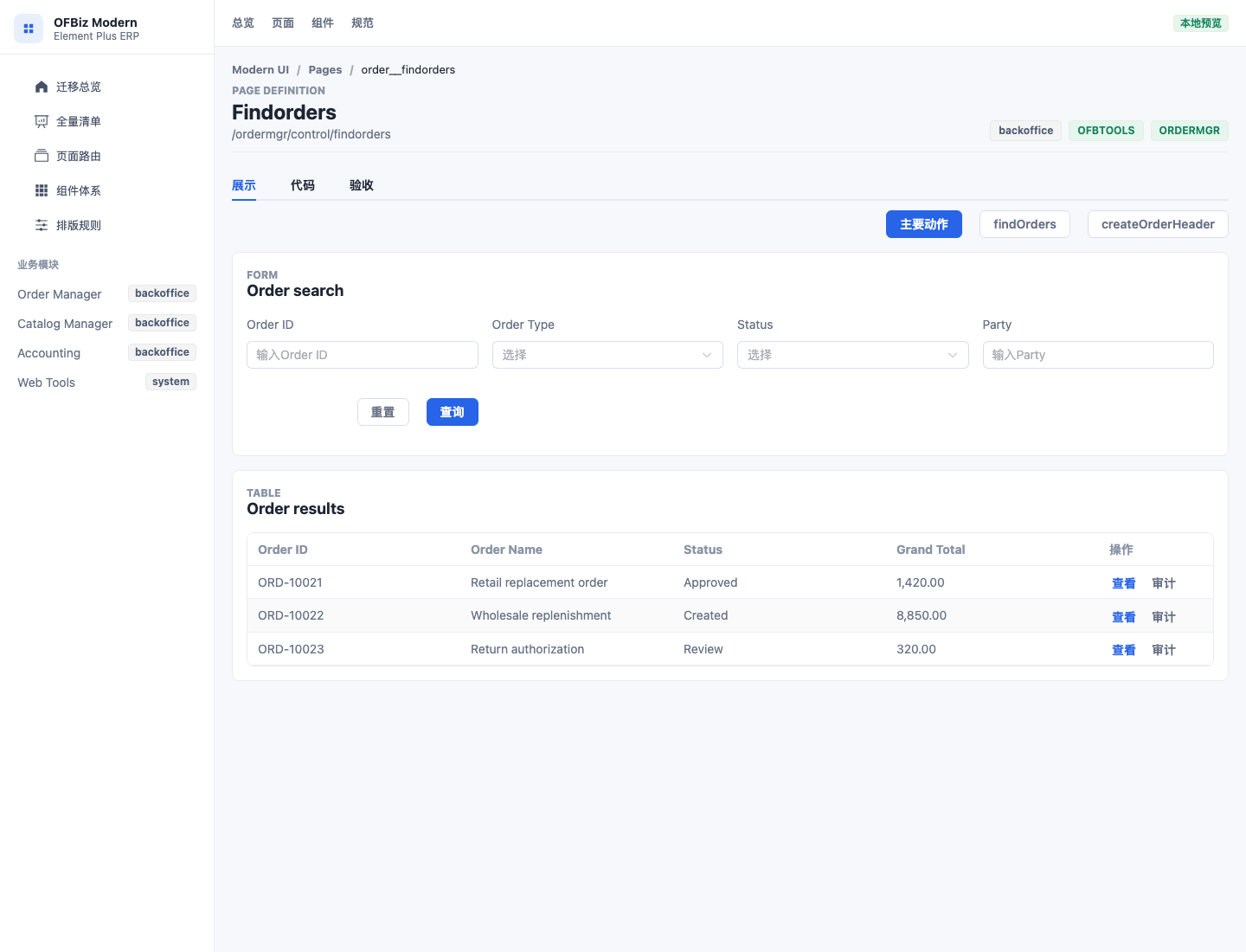The height and width of the screenshot is (952, 1246).
Task: Click 审计 for order ORD-10022
Action: coord(1164,617)
